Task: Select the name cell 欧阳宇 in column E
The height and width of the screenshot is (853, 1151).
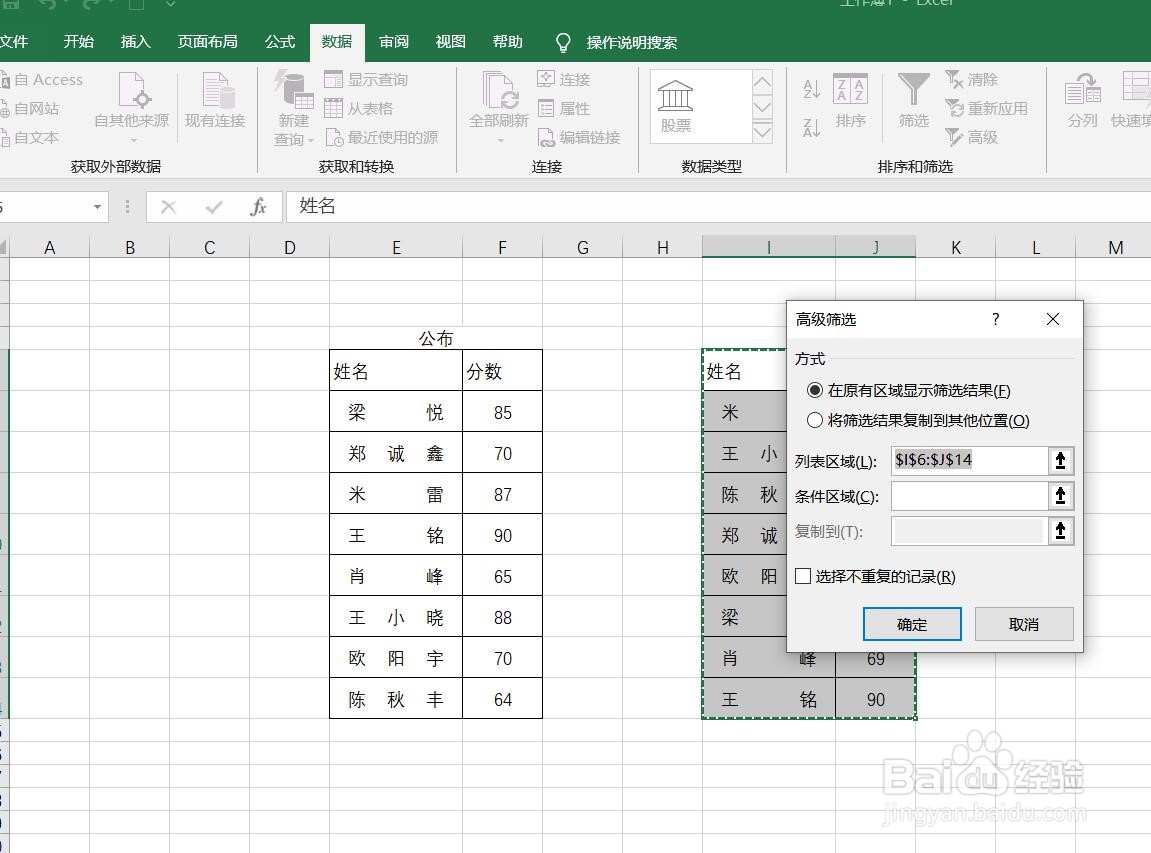Action: coord(396,658)
